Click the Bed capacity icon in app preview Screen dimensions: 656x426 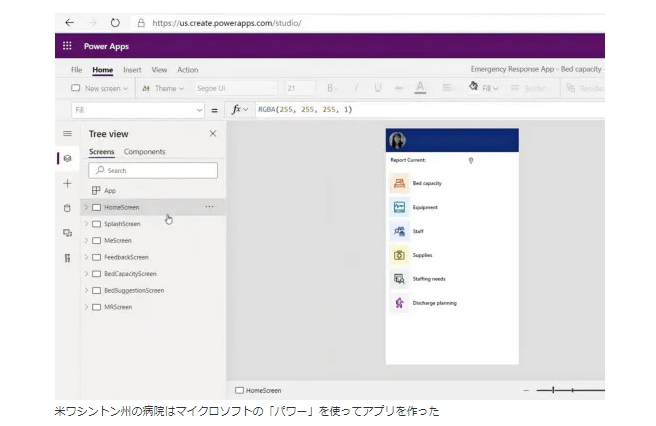[399, 183]
